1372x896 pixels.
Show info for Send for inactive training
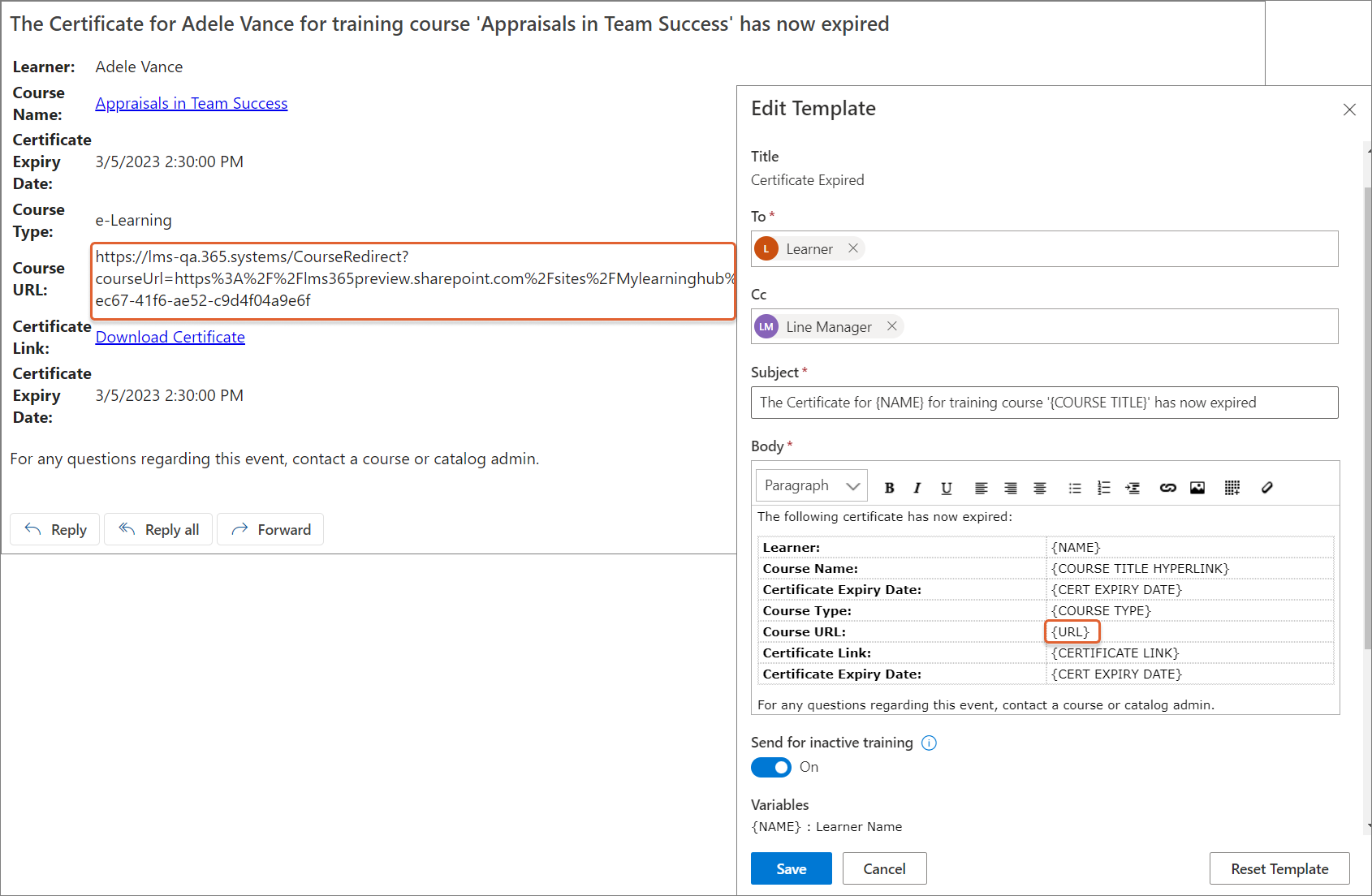coord(930,743)
